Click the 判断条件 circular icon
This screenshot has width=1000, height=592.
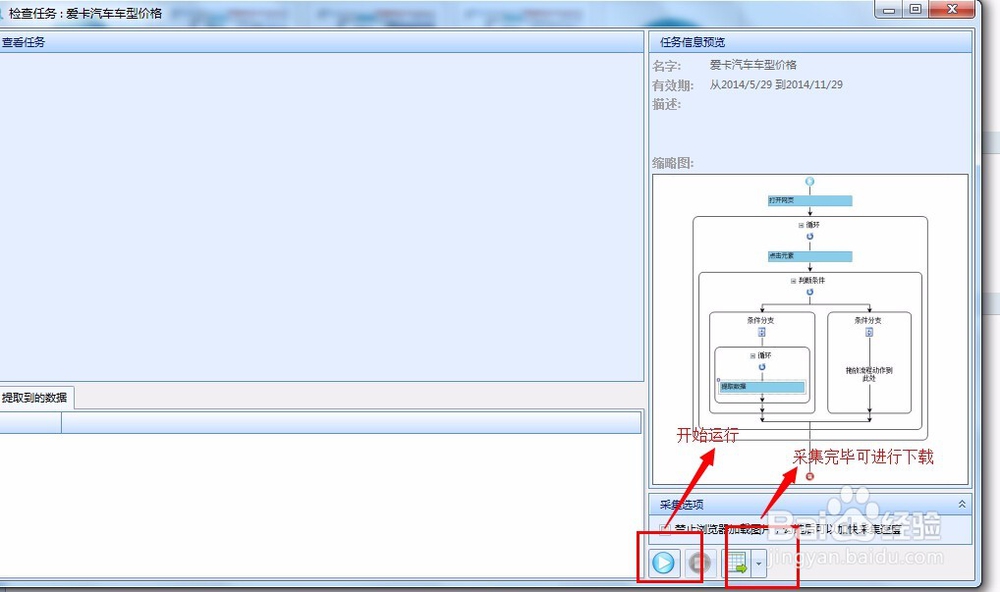[810, 292]
